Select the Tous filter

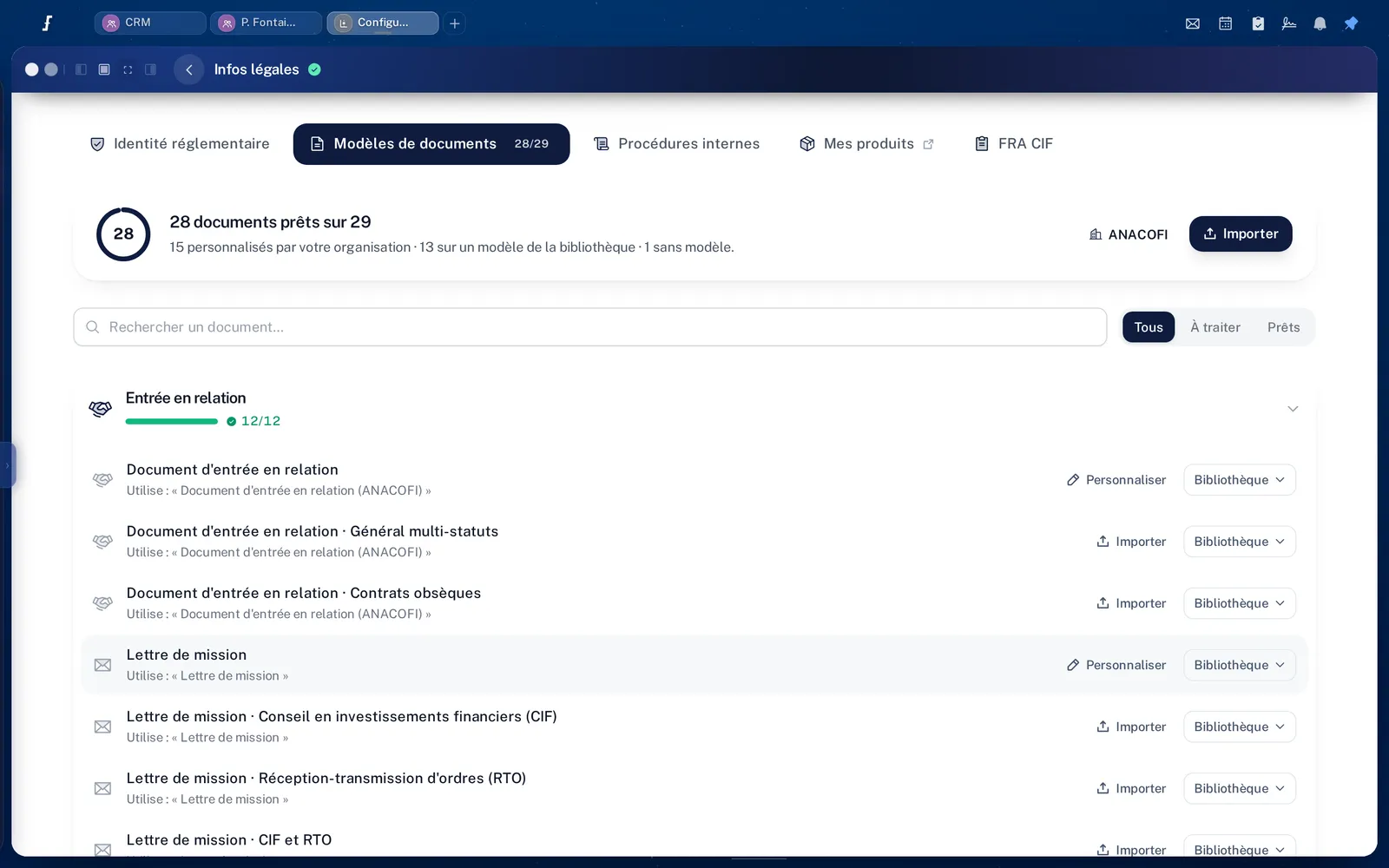pos(1149,327)
